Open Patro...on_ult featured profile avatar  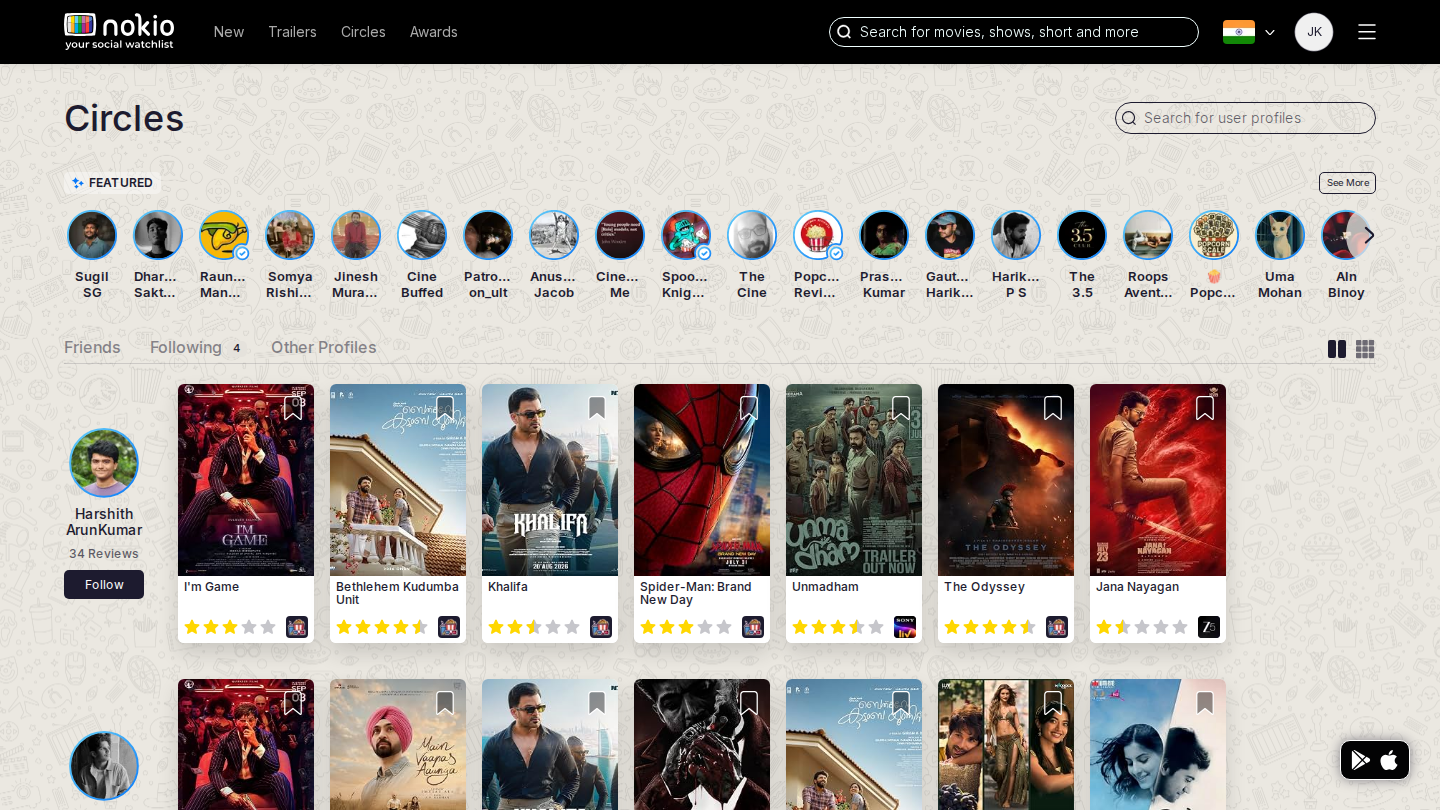488,235
